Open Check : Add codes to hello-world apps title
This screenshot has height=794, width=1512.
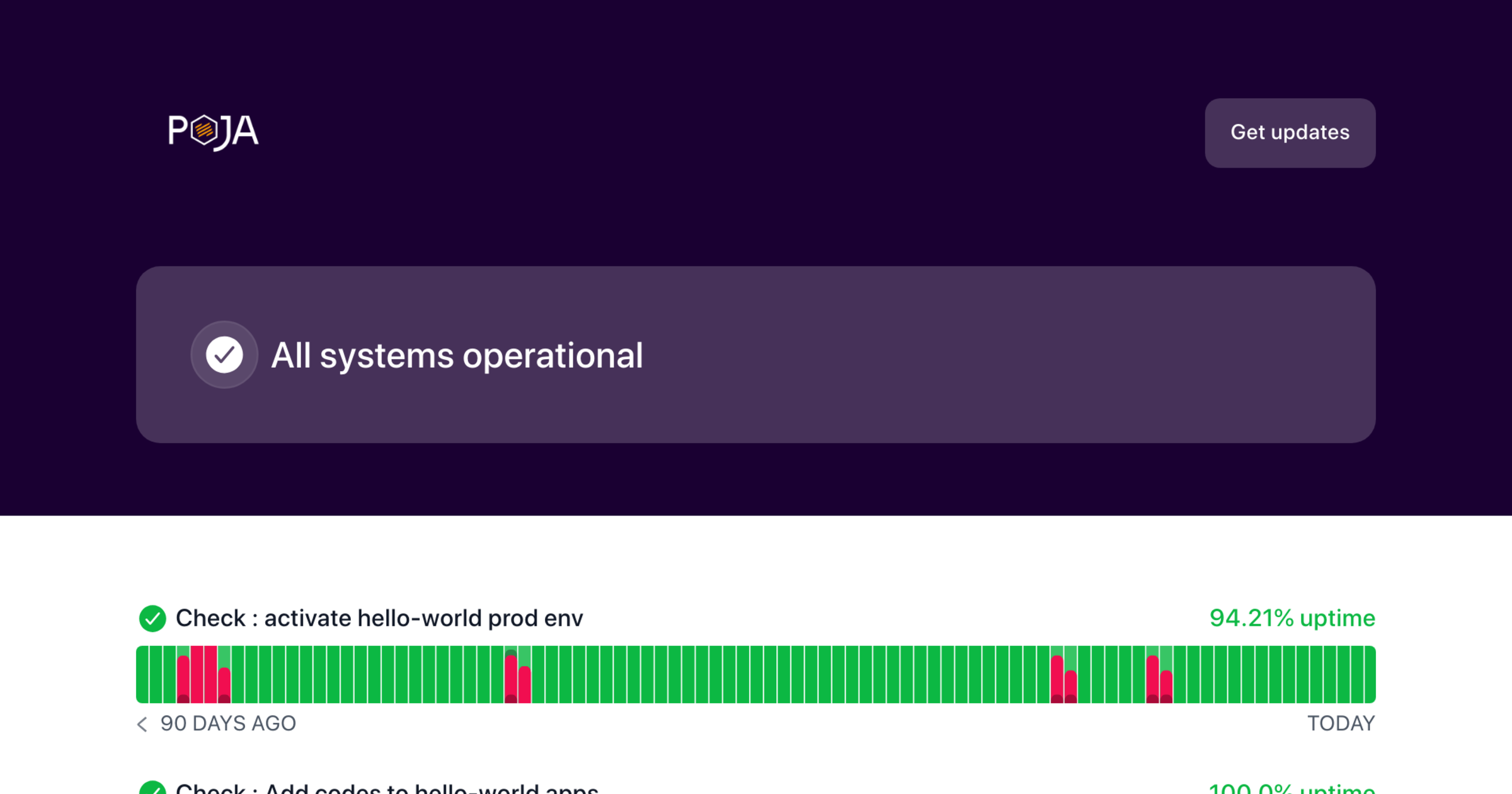[387, 788]
